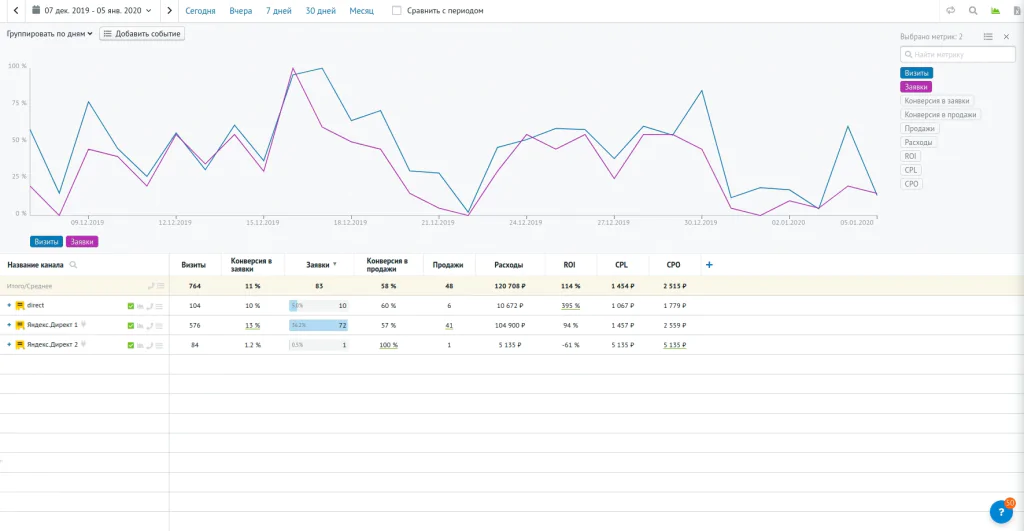Open the metrics list icon beside Выбрано метрик
Image resolution: width=1024 pixels, height=531 pixels.
(x=988, y=37)
